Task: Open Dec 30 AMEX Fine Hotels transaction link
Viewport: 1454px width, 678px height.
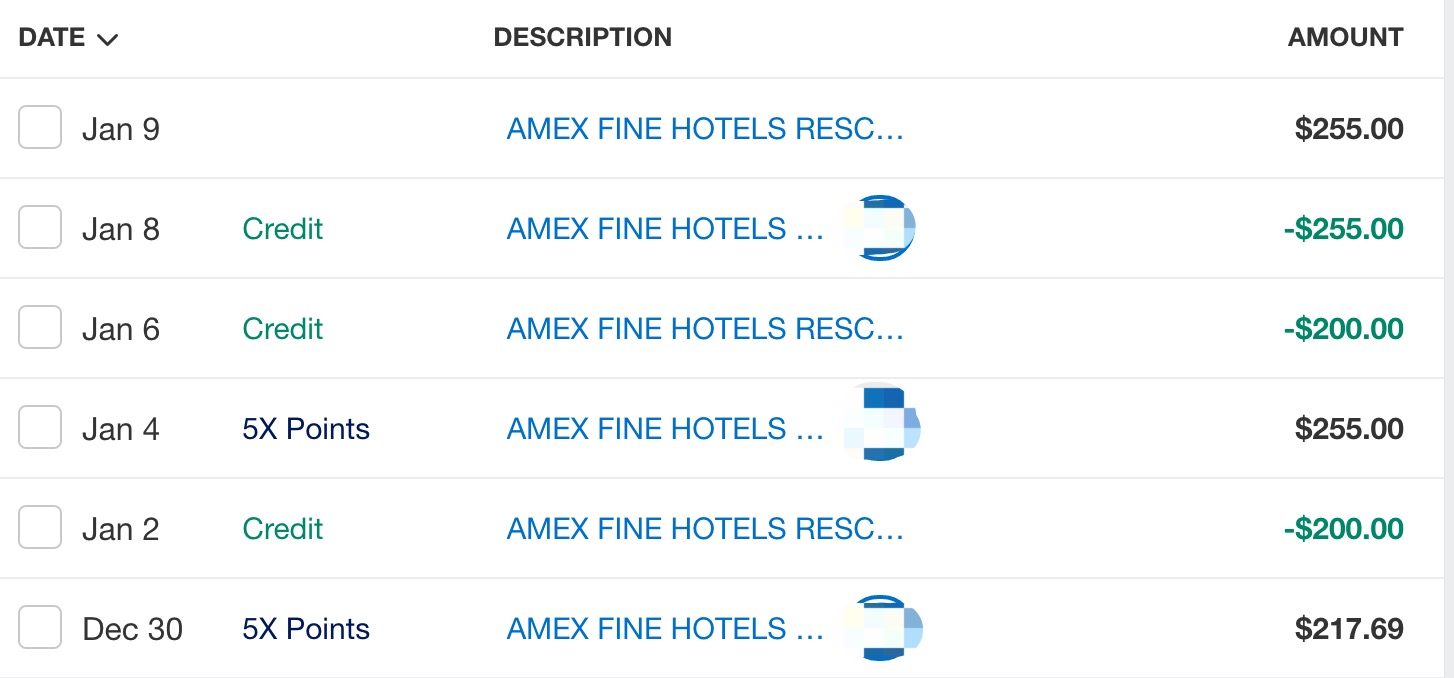Action: click(x=665, y=629)
